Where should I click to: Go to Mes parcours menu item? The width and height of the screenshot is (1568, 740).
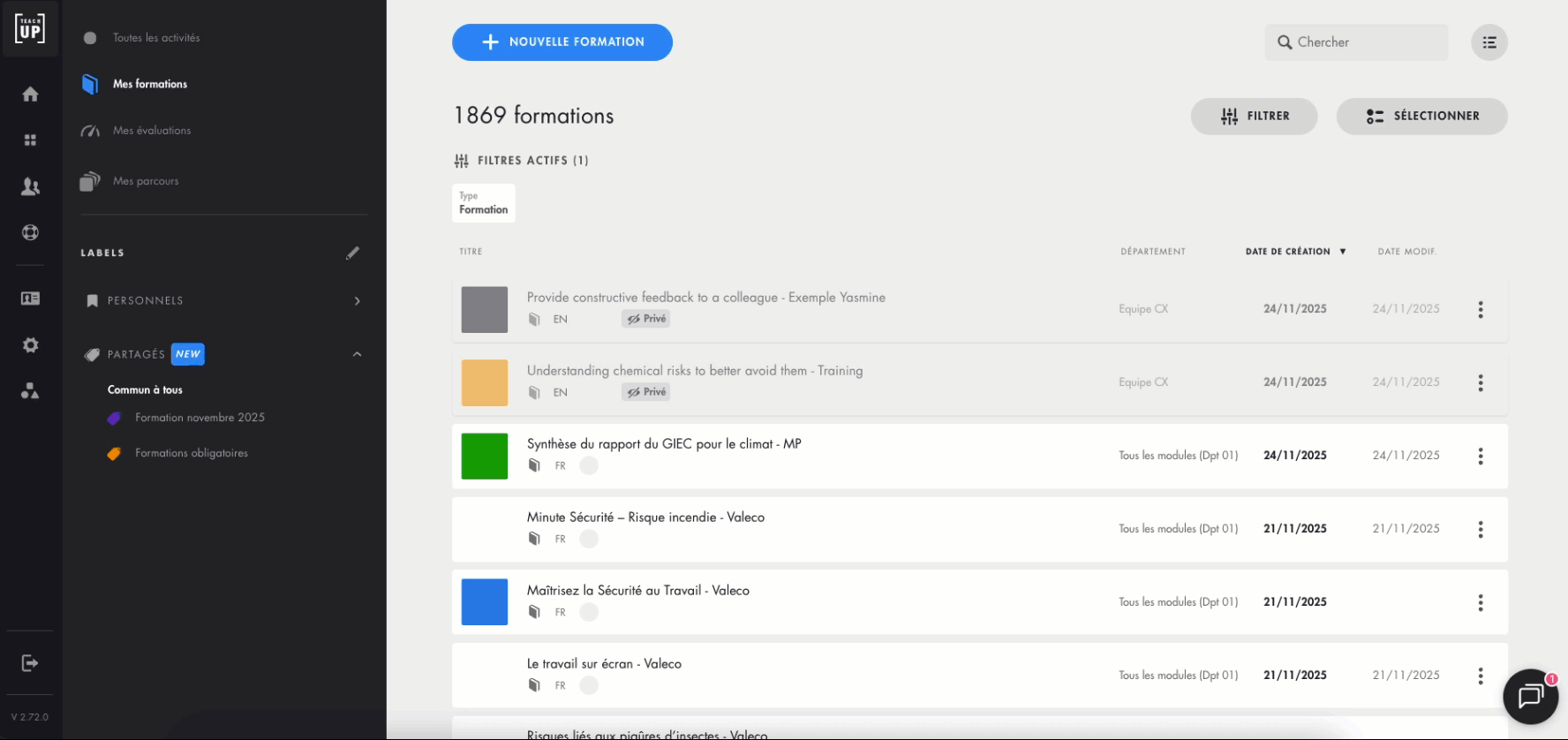coord(146,181)
